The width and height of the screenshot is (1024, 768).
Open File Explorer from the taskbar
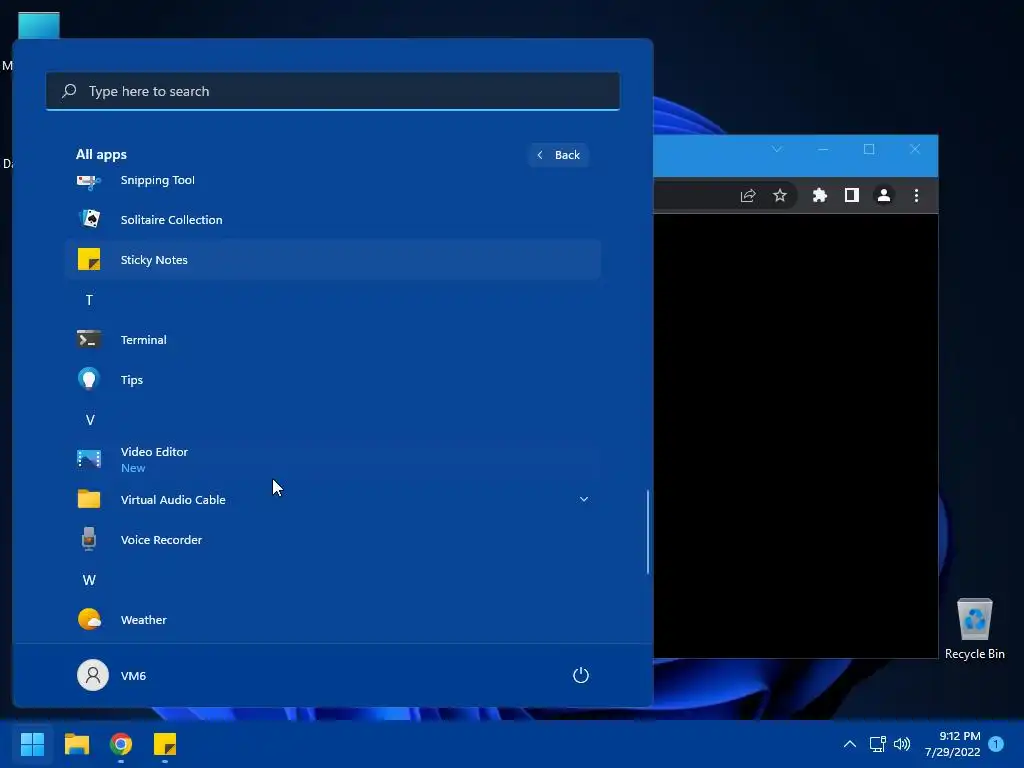(76, 744)
